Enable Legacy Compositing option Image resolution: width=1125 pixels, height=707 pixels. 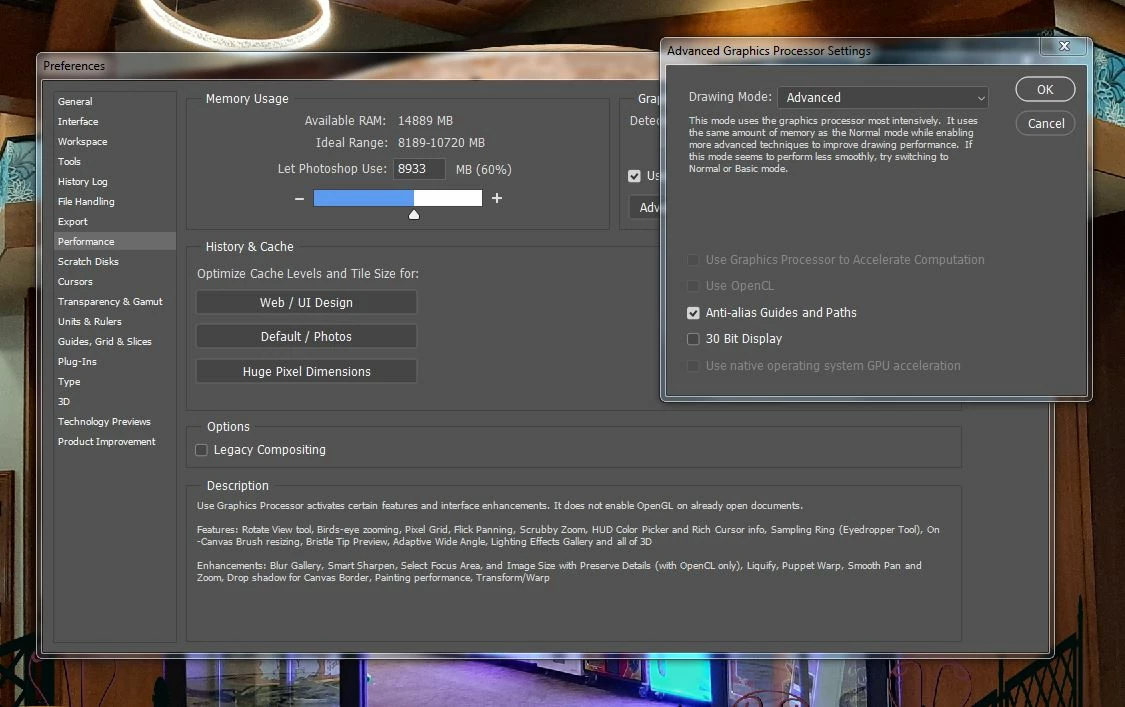(x=202, y=450)
